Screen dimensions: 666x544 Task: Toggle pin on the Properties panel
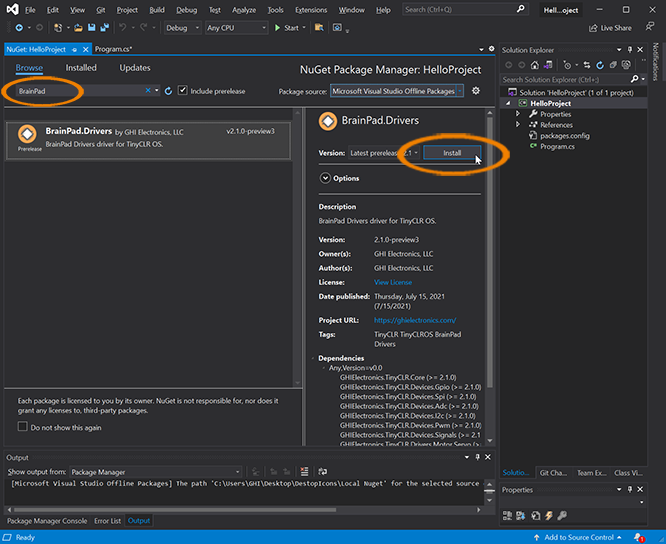click(630, 489)
